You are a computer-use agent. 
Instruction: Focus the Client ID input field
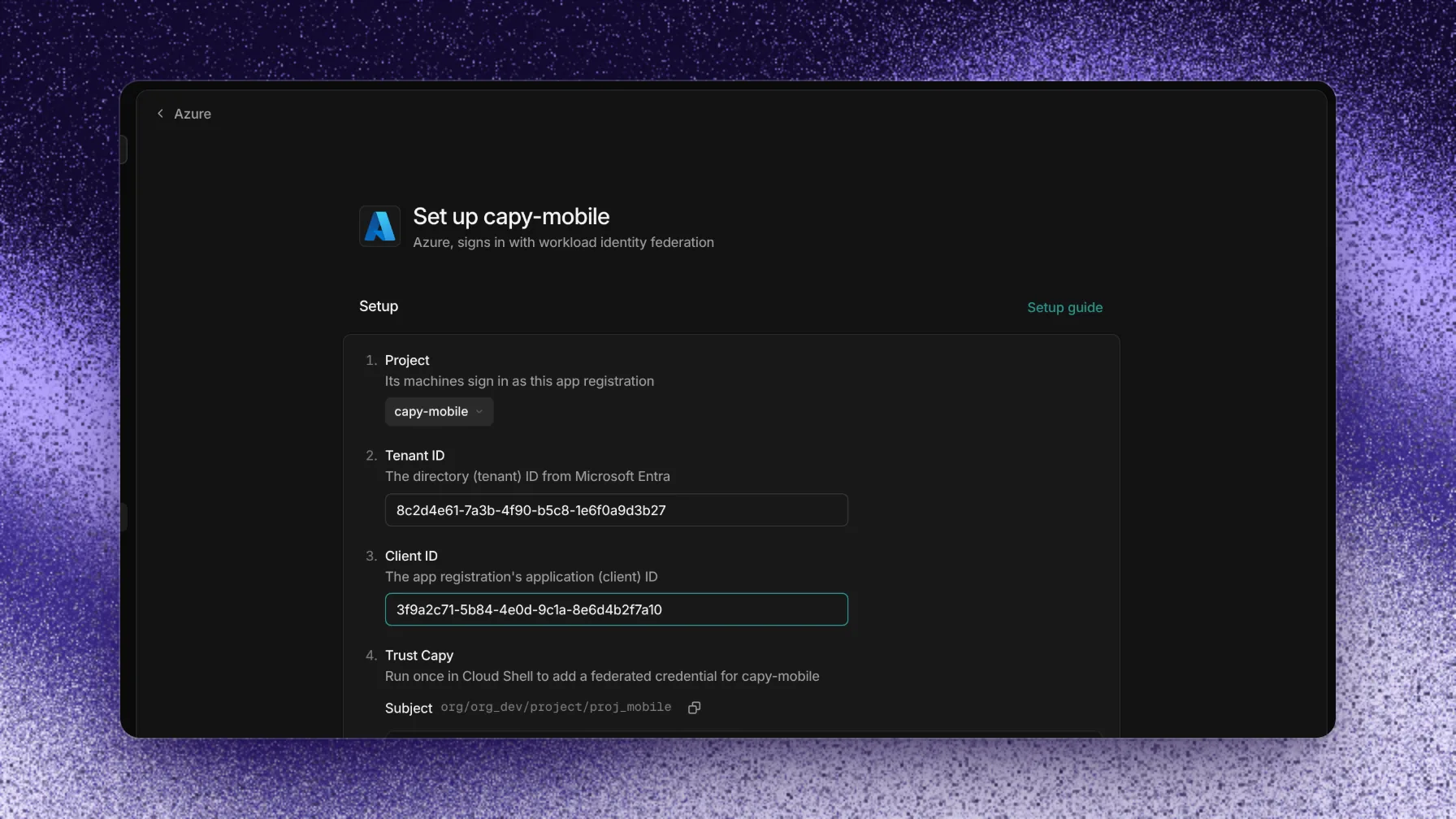(x=616, y=609)
